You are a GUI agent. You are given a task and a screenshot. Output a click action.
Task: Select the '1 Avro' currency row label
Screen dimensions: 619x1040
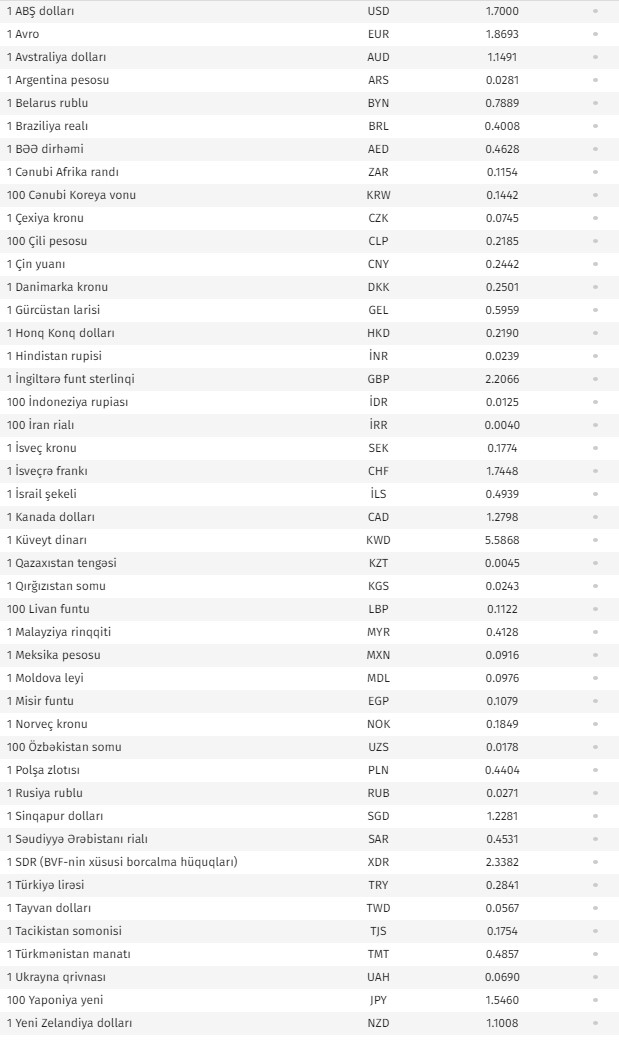pos(23,34)
